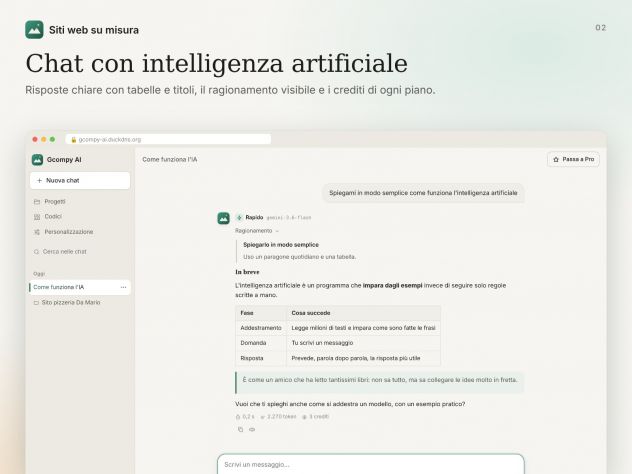Click the copy icon under the response

[241, 430]
